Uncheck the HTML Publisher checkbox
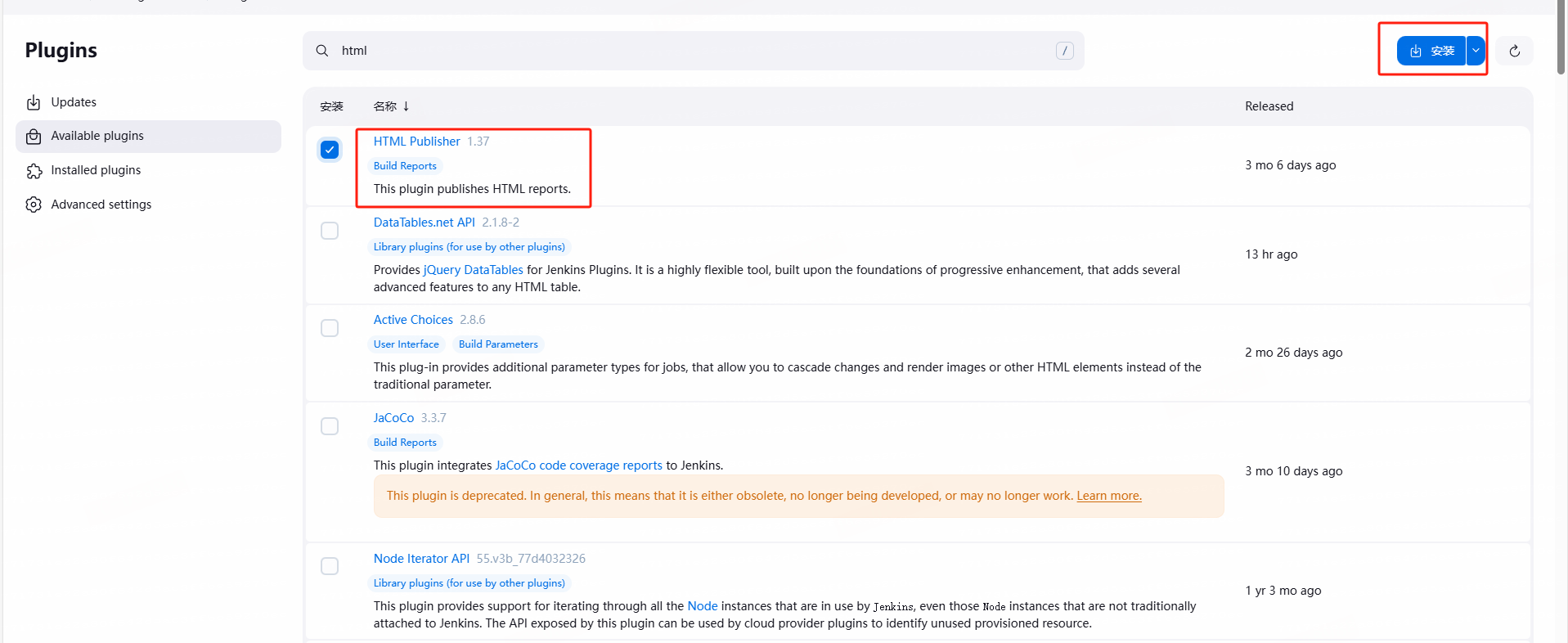This screenshot has height=643, width=1568. [x=330, y=150]
